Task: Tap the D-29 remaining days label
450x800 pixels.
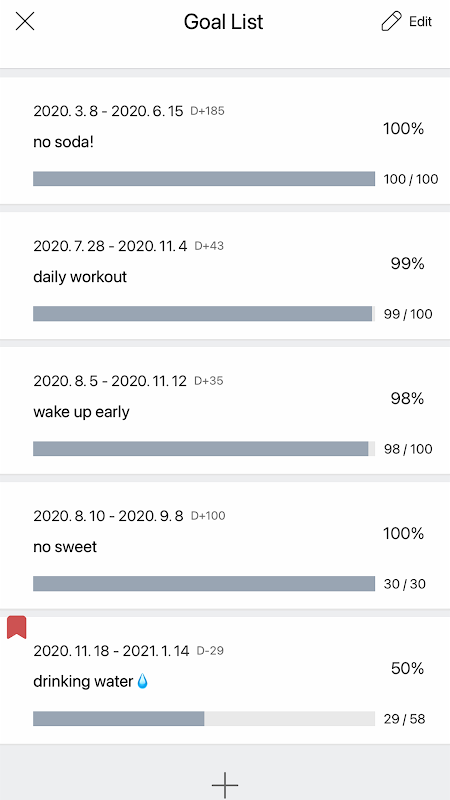Action: click(x=210, y=651)
